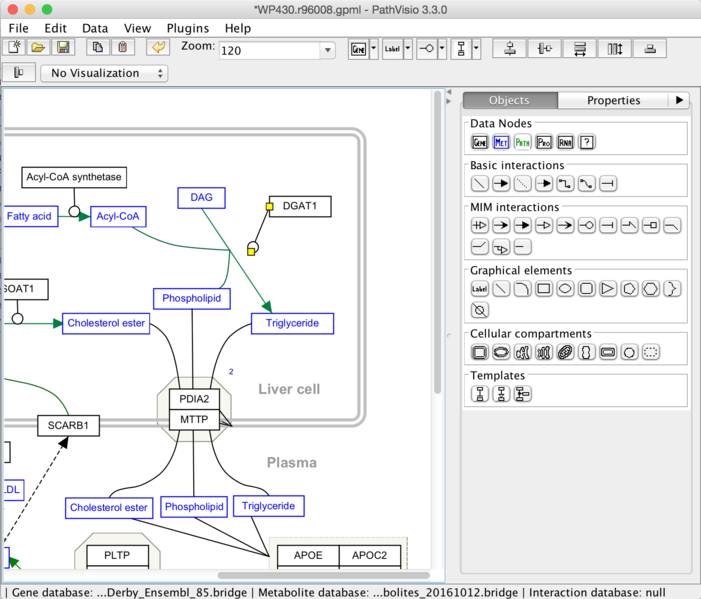
Task: Insert the third branched template in Templates
Action: [x=522, y=394]
